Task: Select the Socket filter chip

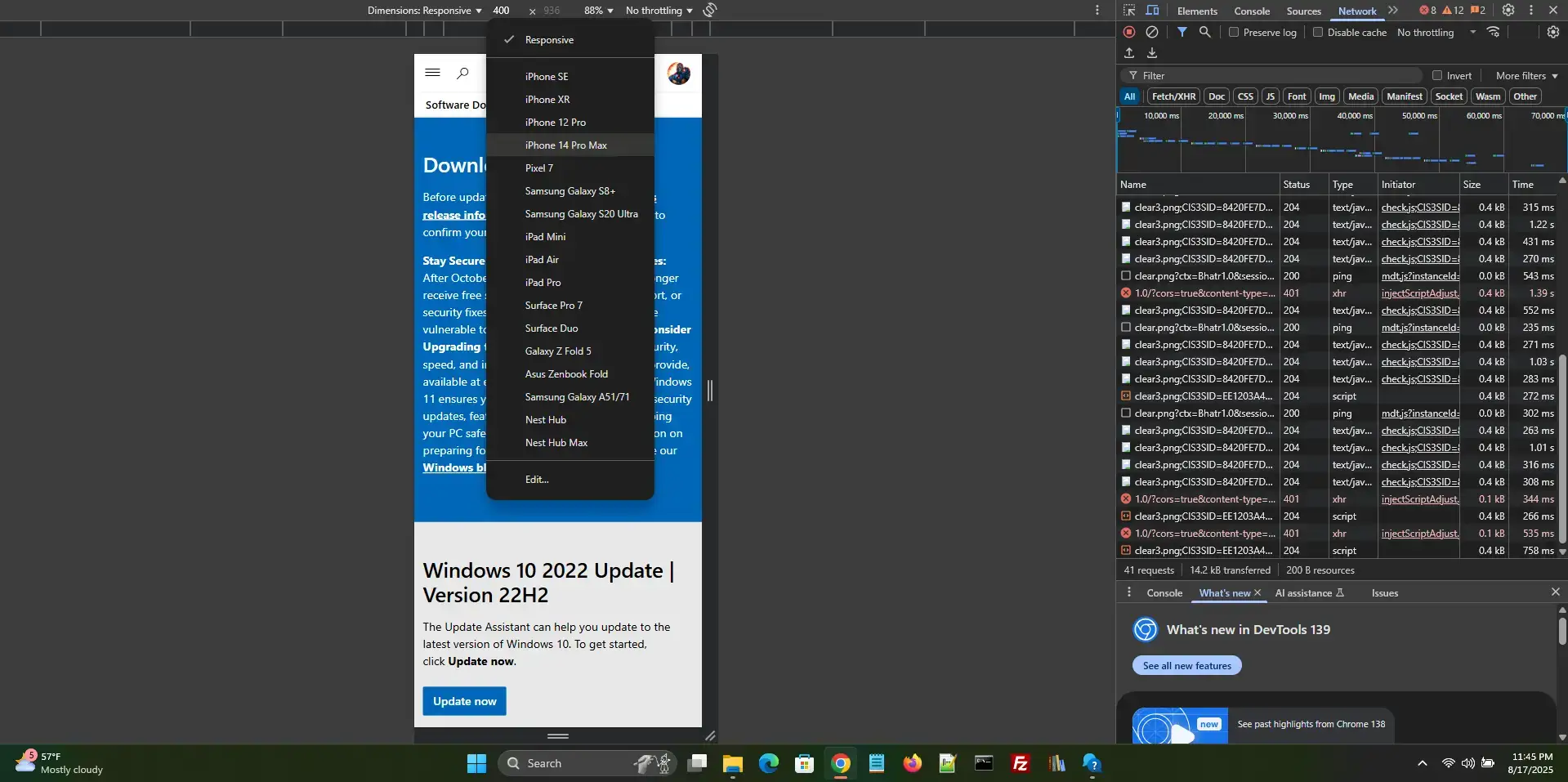Action: coord(1449,96)
